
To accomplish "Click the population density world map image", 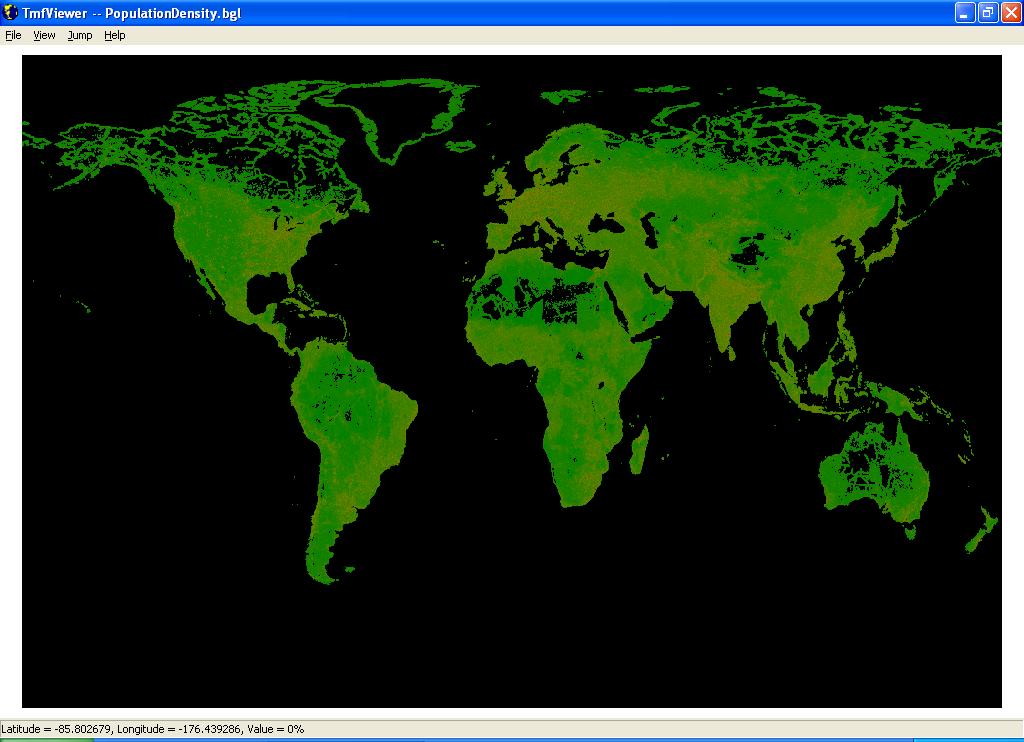I will (x=511, y=381).
